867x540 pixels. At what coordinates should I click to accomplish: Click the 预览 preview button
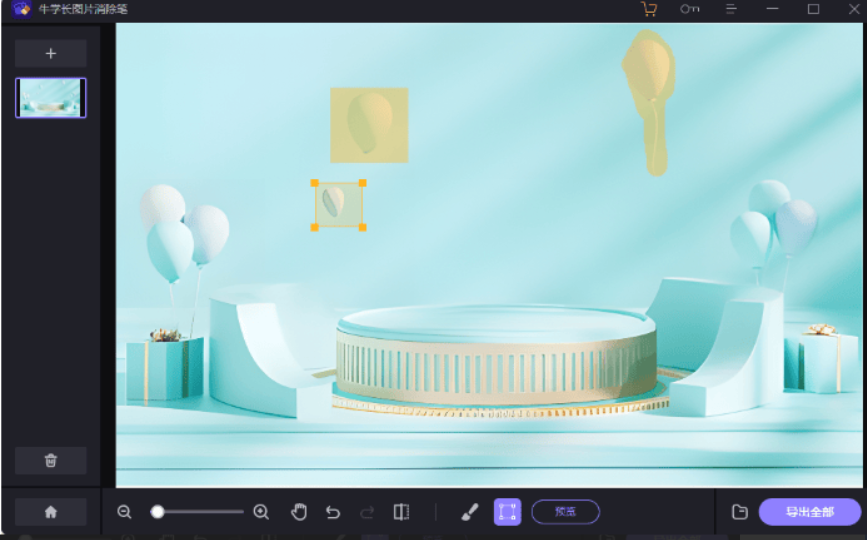565,512
